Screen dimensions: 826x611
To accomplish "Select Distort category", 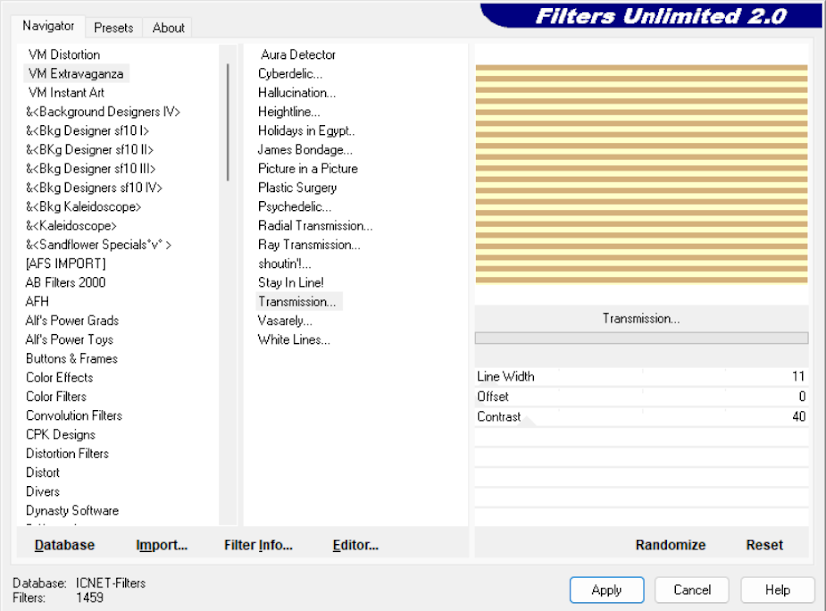I will (43, 472).
